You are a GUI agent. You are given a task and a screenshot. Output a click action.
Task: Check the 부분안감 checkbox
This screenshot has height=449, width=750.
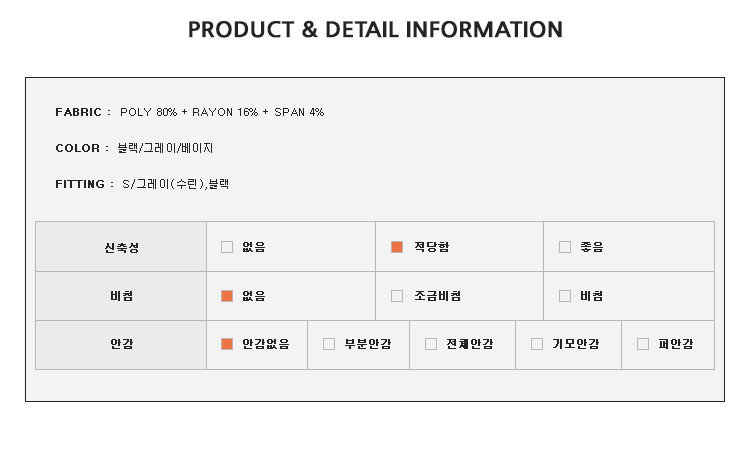(x=329, y=344)
